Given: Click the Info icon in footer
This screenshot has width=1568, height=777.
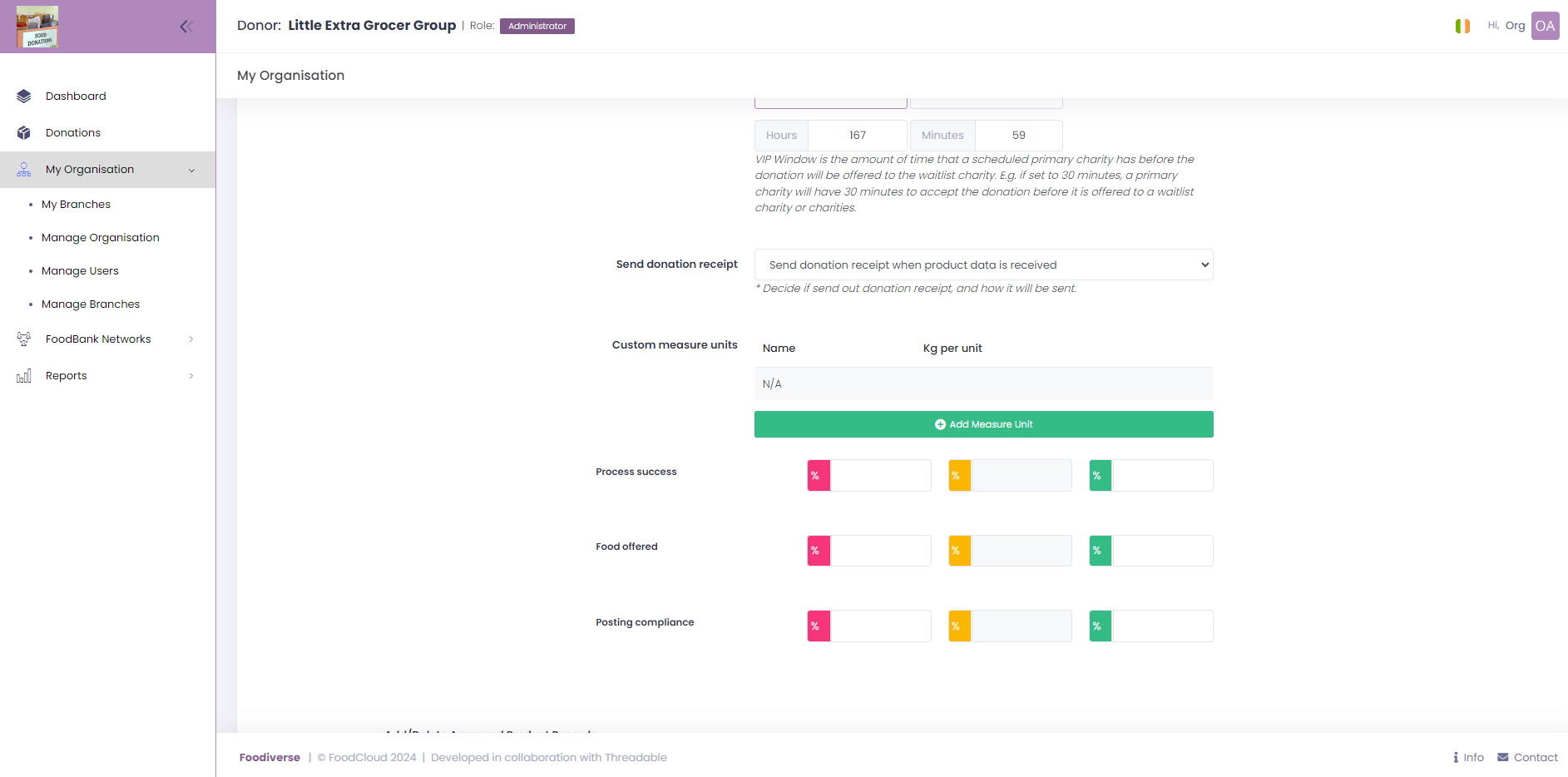Looking at the screenshot, I should click(1456, 757).
